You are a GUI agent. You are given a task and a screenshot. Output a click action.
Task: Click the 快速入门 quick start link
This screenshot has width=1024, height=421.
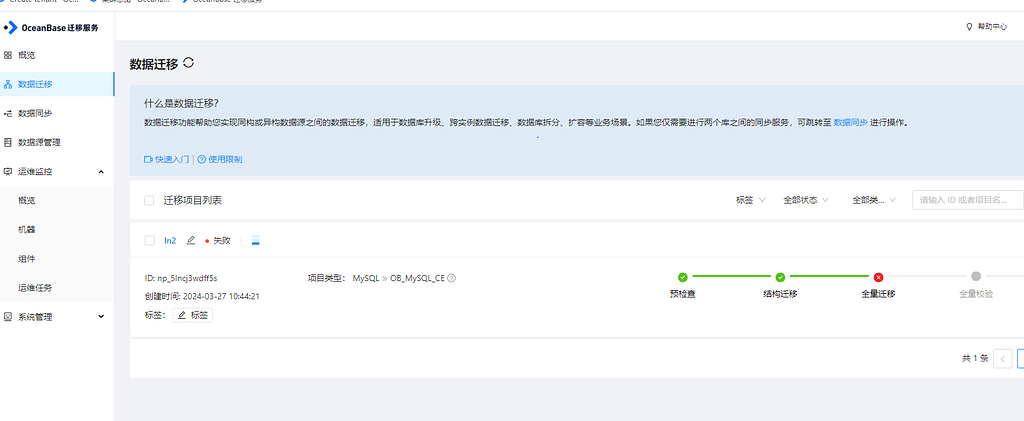point(172,159)
